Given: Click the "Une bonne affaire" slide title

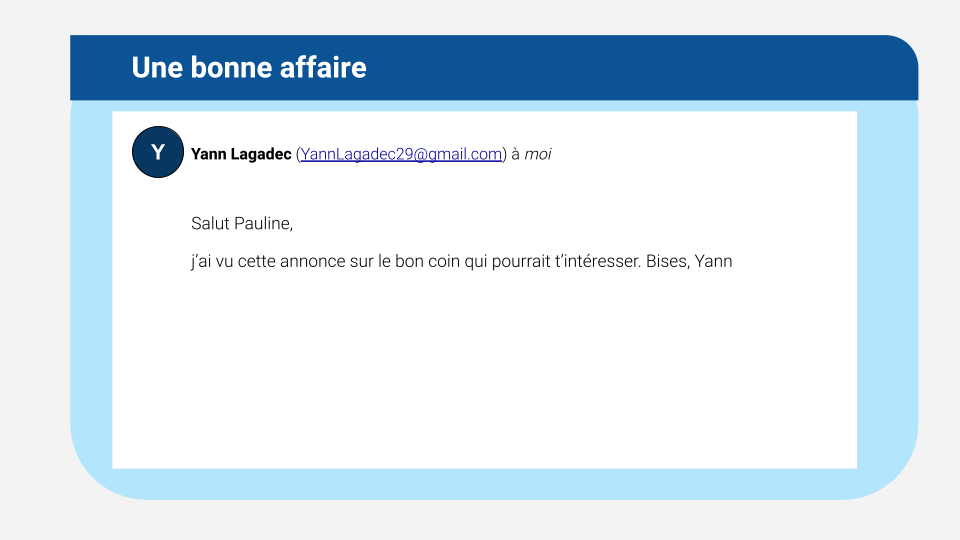Looking at the screenshot, I should [x=249, y=68].
